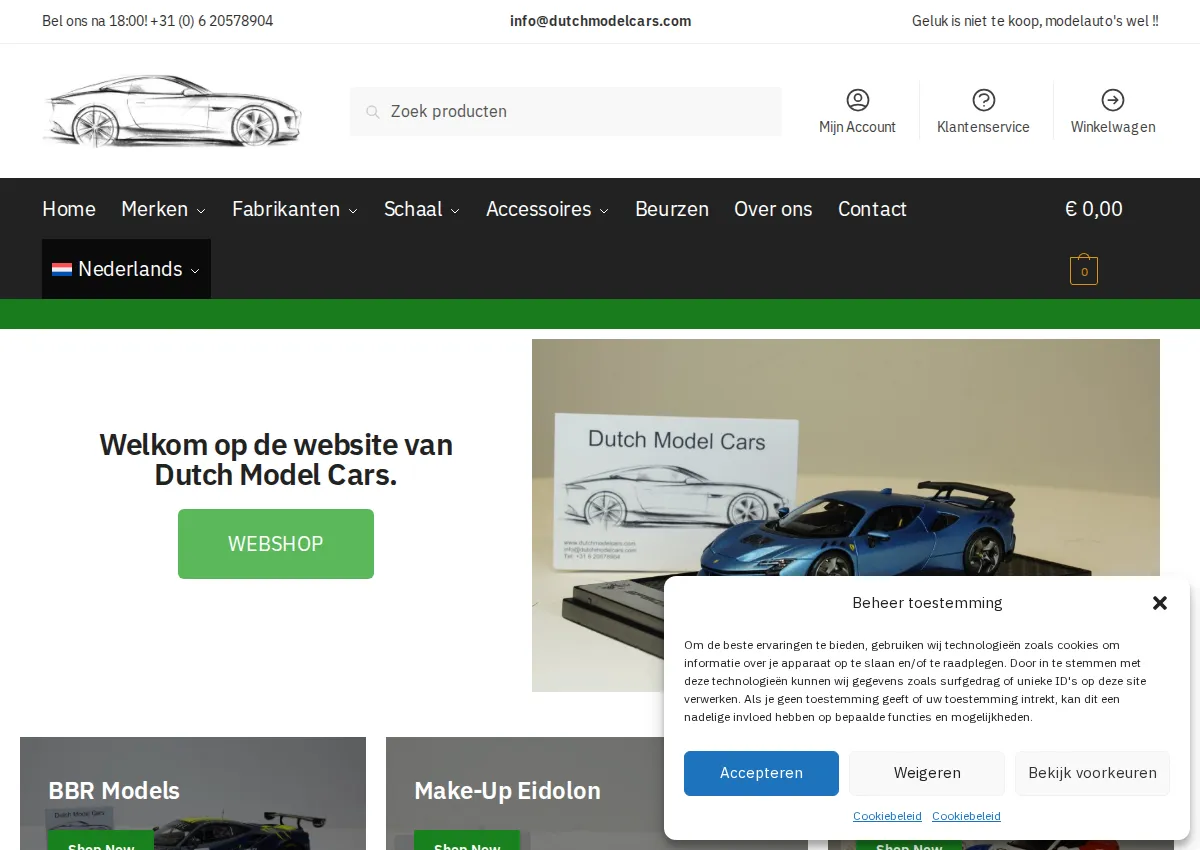The image size is (1200, 850).
Task: Expand the Schaal menu
Action: point(422,209)
